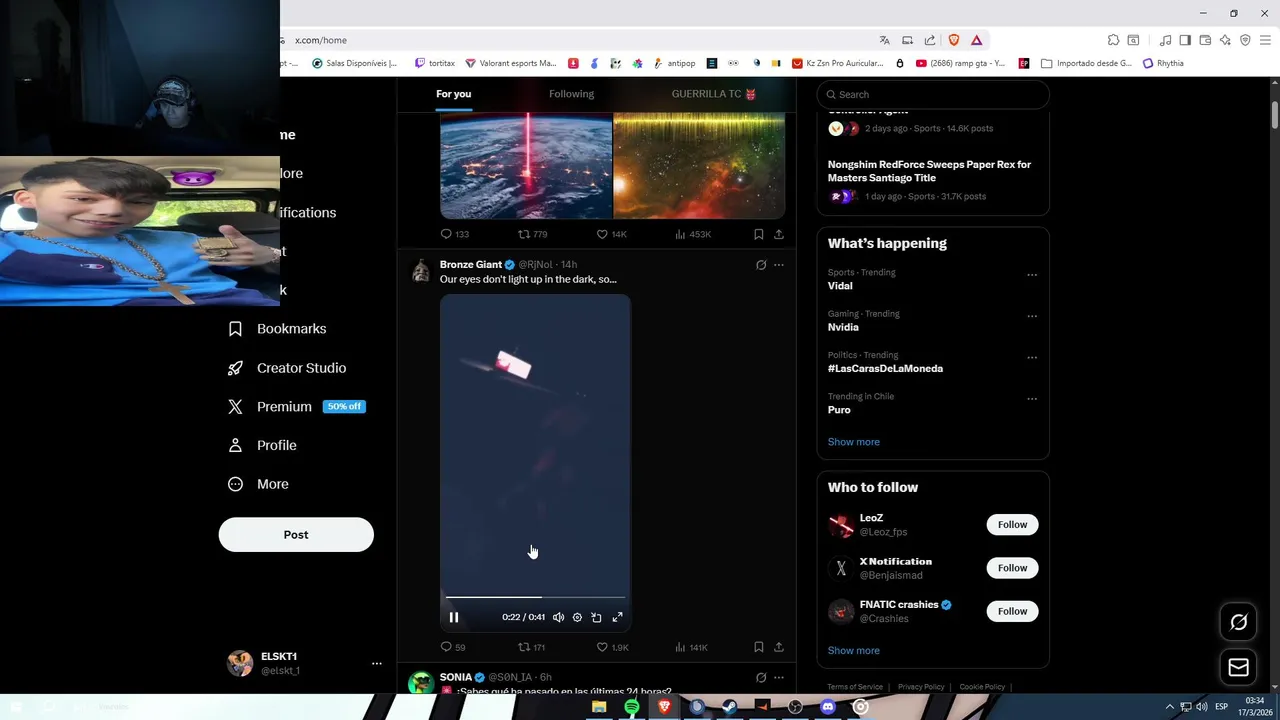Follow LeoZ account
Screen dimensions: 1280x720
click(x=1012, y=524)
